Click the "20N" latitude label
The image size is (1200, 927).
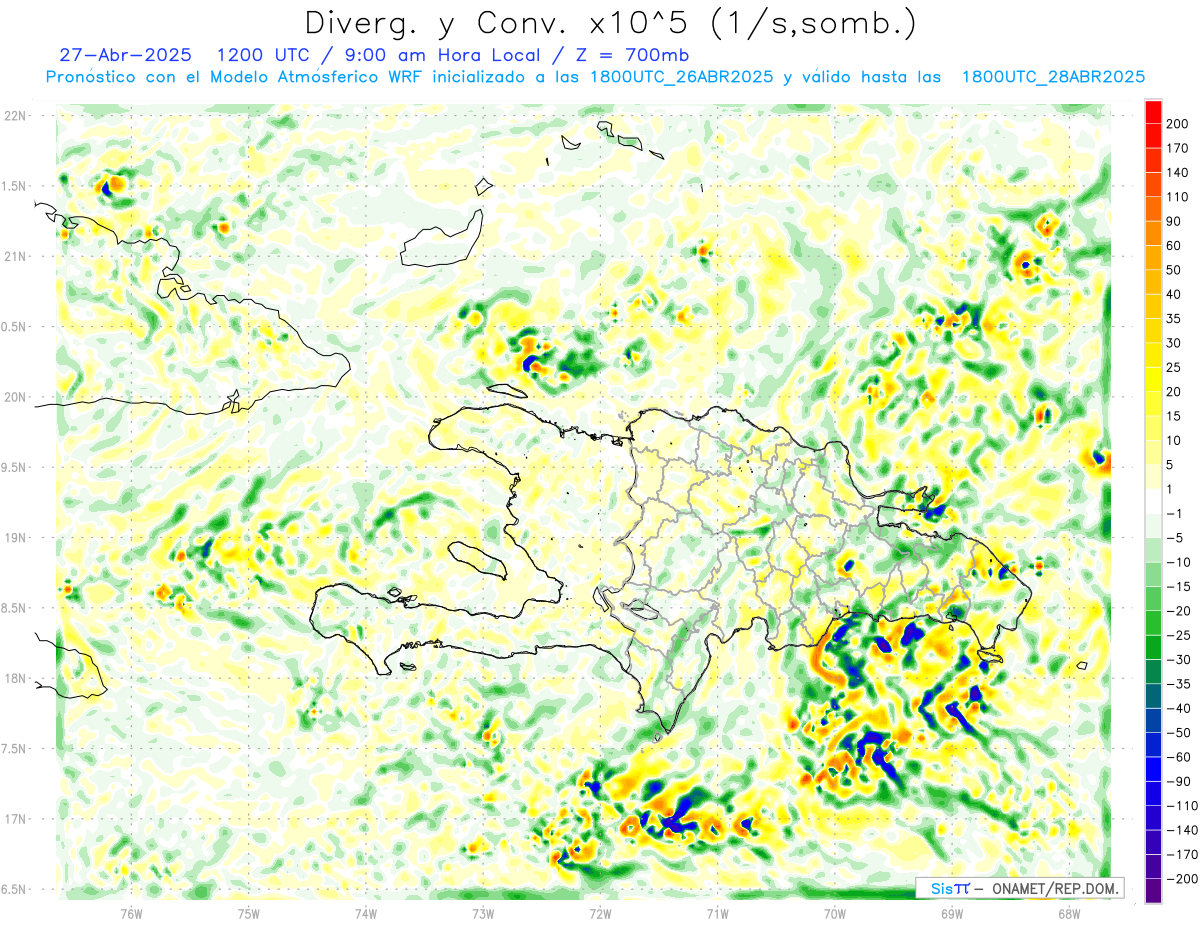tap(14, 397)
